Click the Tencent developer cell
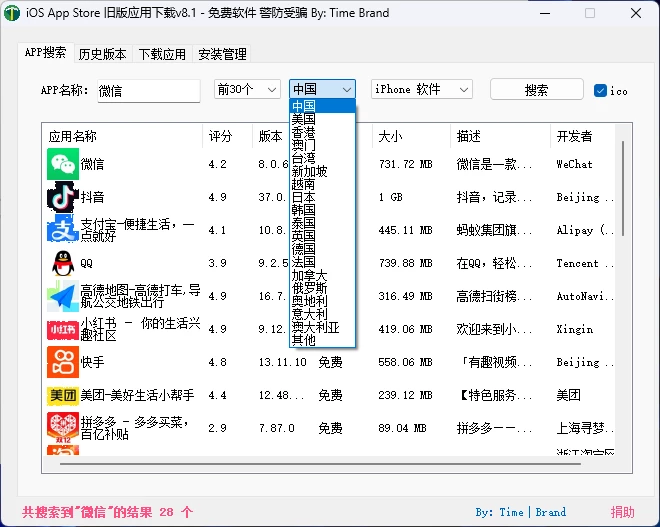Image resolution: width=660 pixels, height=527 pixels. pos(585,263)
